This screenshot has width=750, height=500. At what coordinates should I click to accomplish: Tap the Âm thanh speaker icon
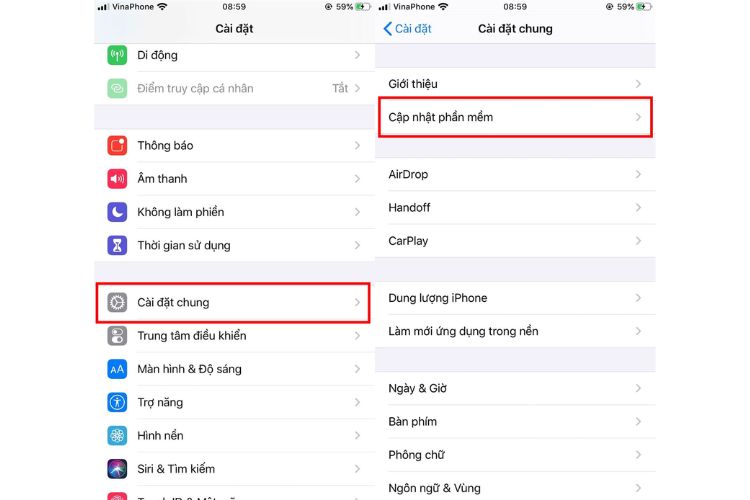117,179
